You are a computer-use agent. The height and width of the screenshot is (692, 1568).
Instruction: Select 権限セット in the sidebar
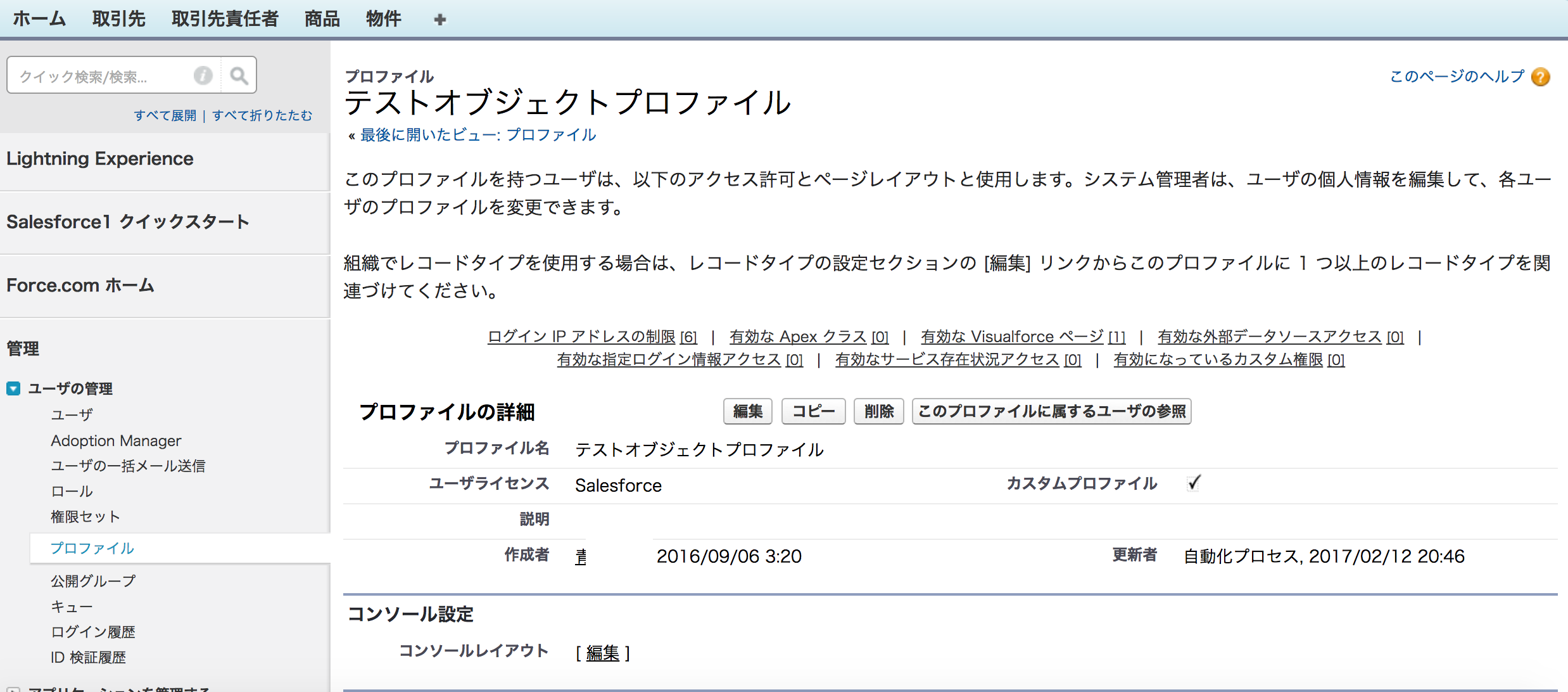(85, 516)
